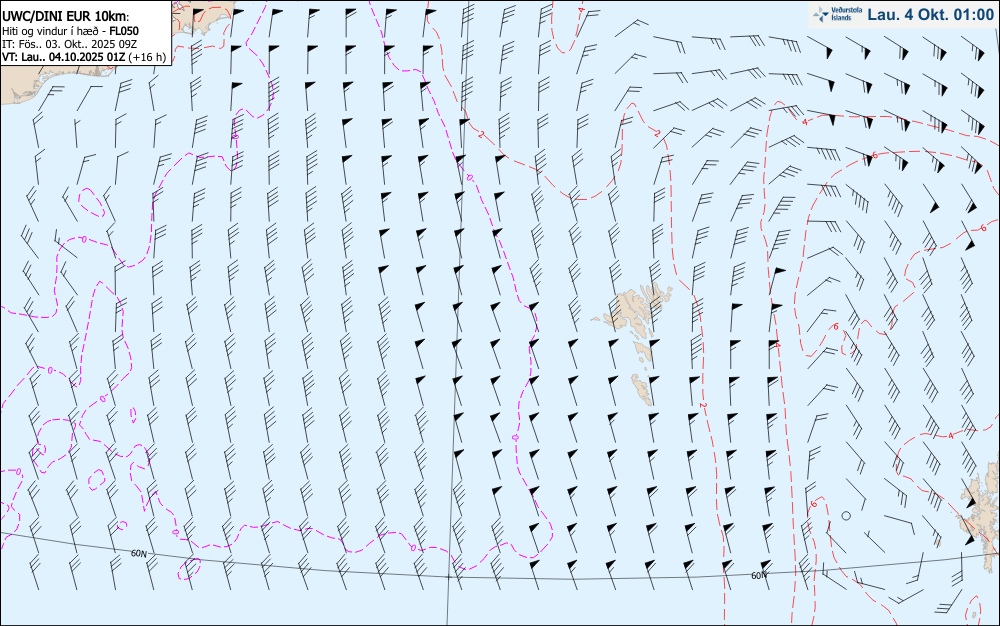Click the calm-wind circle marker west of Shetland
The height and width of the screenshot is (626, 1000).
tap(846, 515)
